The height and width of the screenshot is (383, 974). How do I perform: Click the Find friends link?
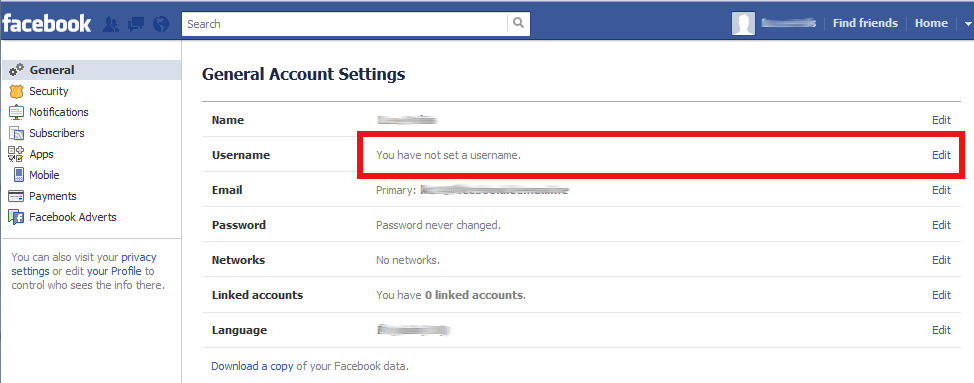tap(865, 24)
